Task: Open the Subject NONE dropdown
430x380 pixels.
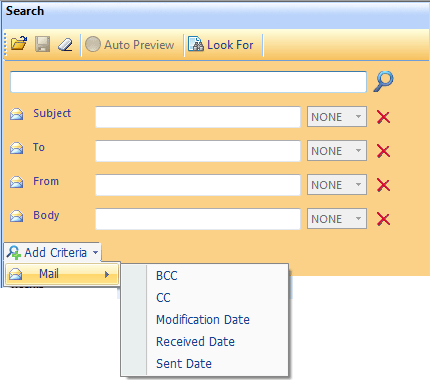Action: [x=337, y=117]
